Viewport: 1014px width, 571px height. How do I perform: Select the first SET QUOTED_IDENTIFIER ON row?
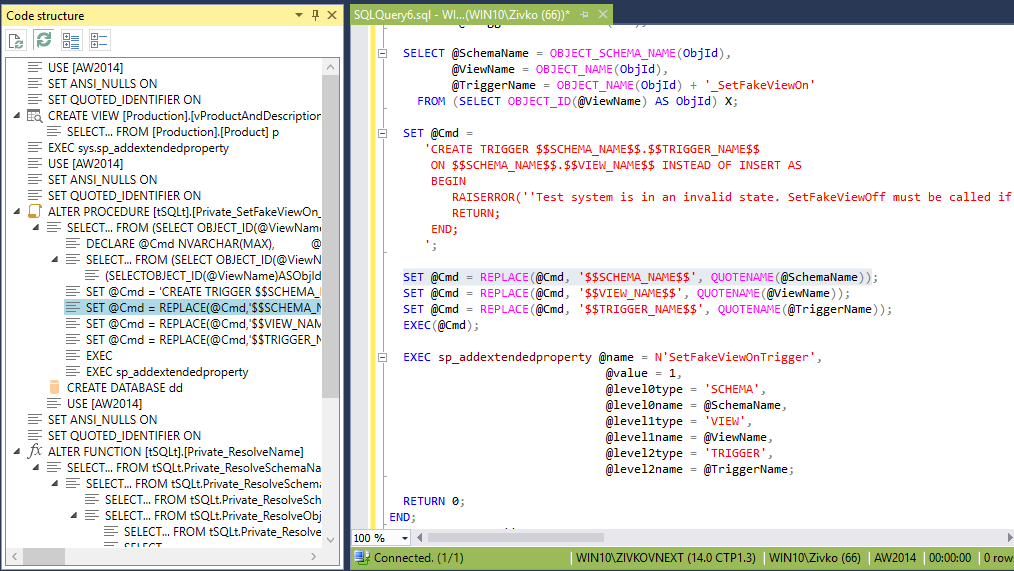[124, 100]
